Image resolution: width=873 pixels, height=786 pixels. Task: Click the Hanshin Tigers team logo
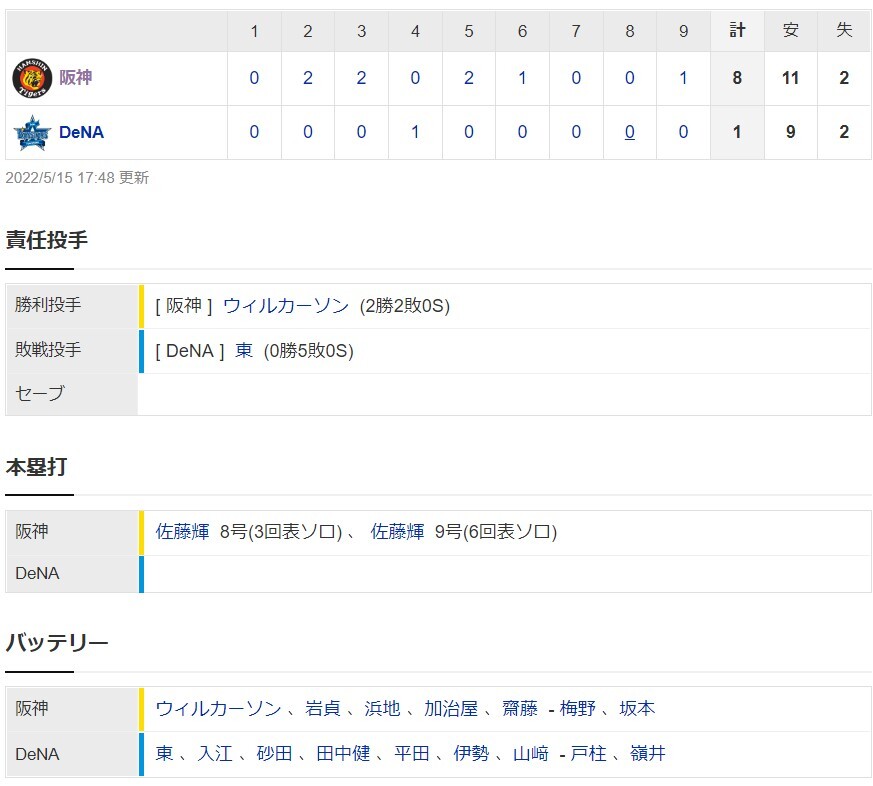tap(32, 78)
